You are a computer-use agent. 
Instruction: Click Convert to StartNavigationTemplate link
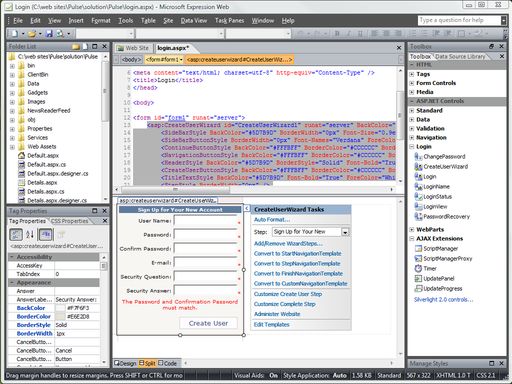tap(297, 253)
